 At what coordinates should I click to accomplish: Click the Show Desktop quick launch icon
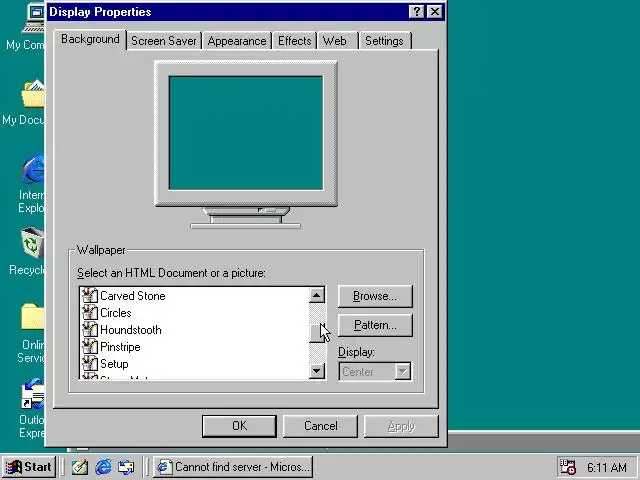[80, 467]
